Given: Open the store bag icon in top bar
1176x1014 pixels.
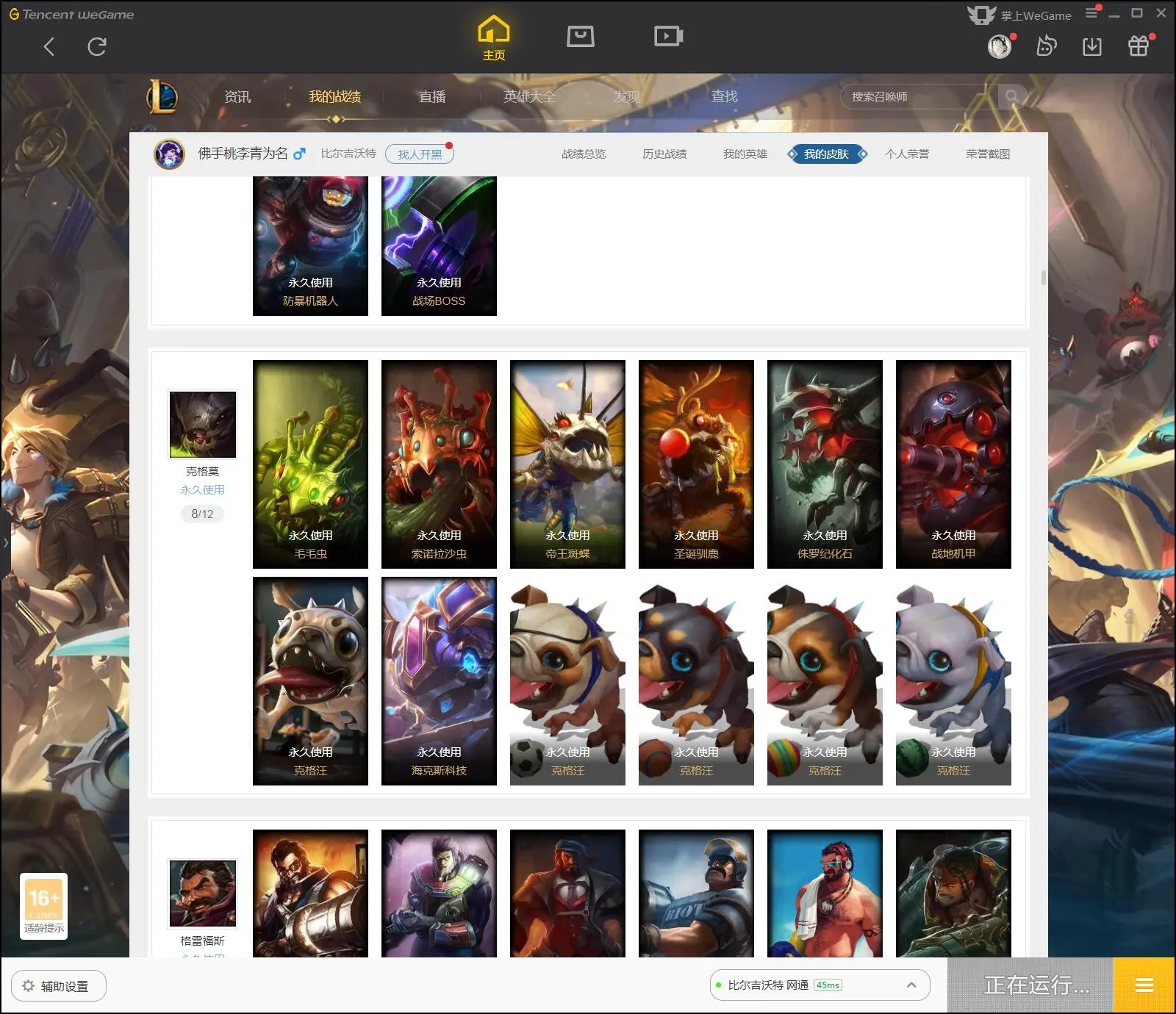Looking at the screenshot, I should [581, 36].
